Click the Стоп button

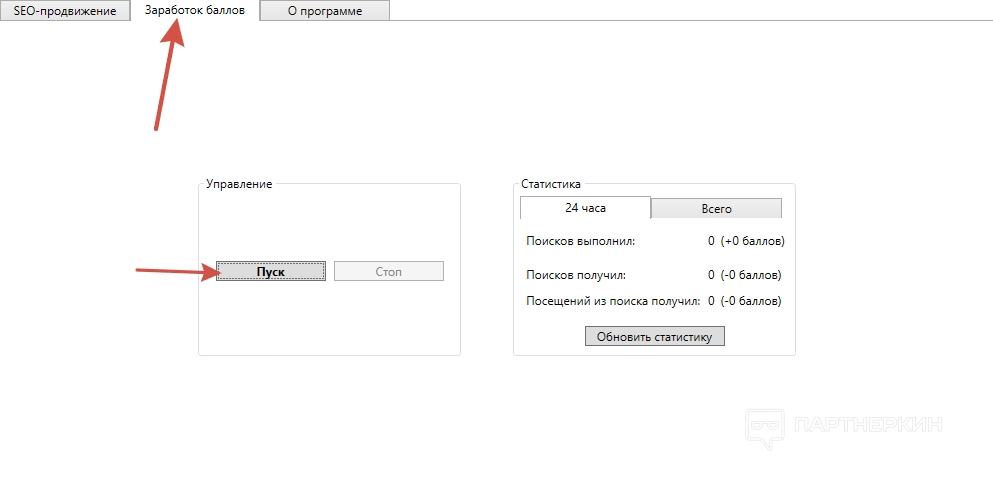(388, 271)
